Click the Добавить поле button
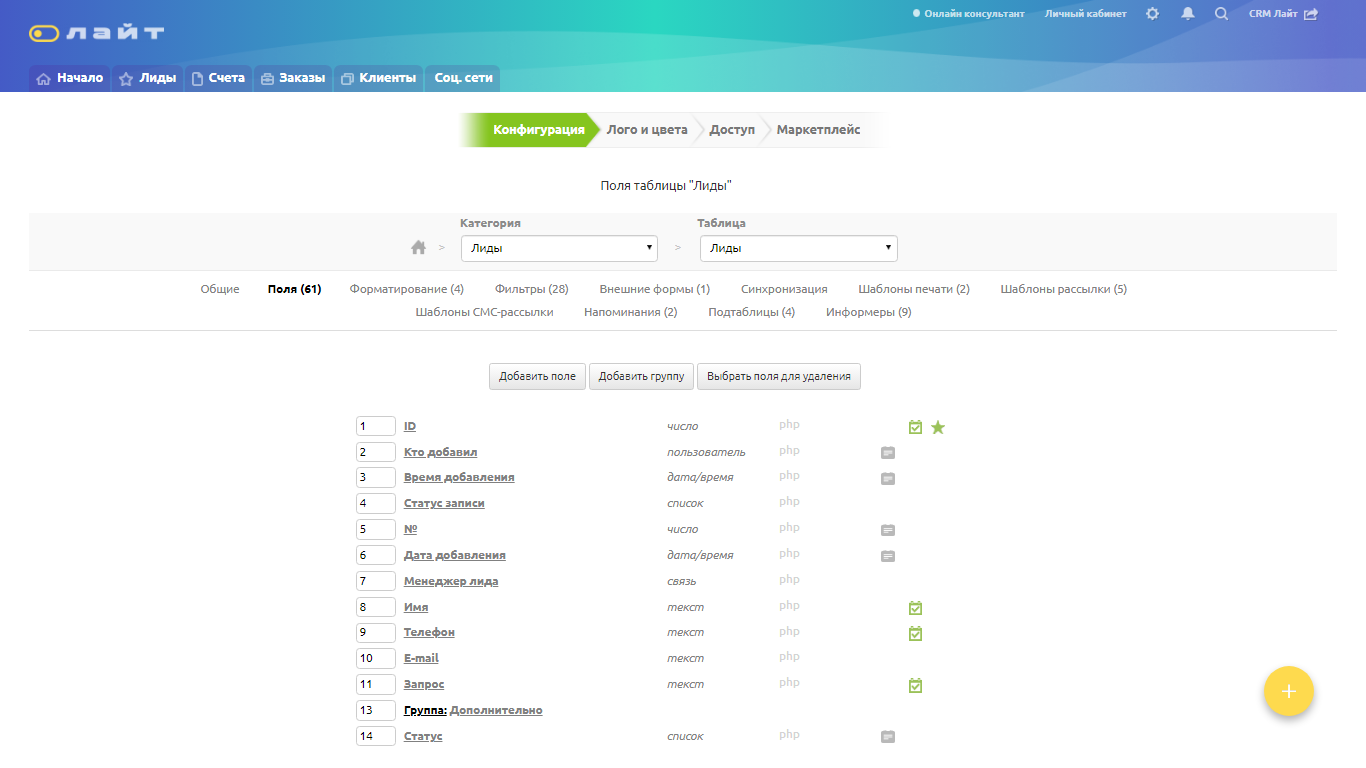This screenshot has width=1366, height=768. click(537, 376)
